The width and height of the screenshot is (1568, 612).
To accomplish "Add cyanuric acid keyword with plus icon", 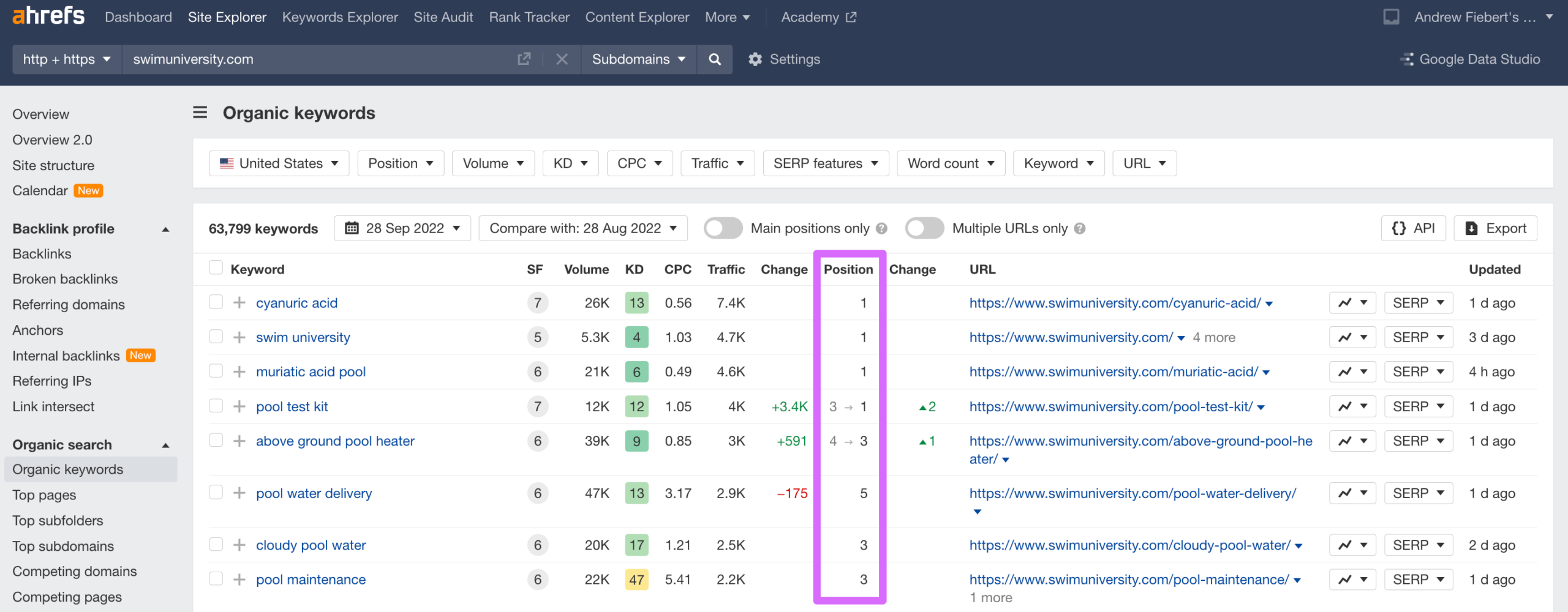I will [x=239, y=303].
